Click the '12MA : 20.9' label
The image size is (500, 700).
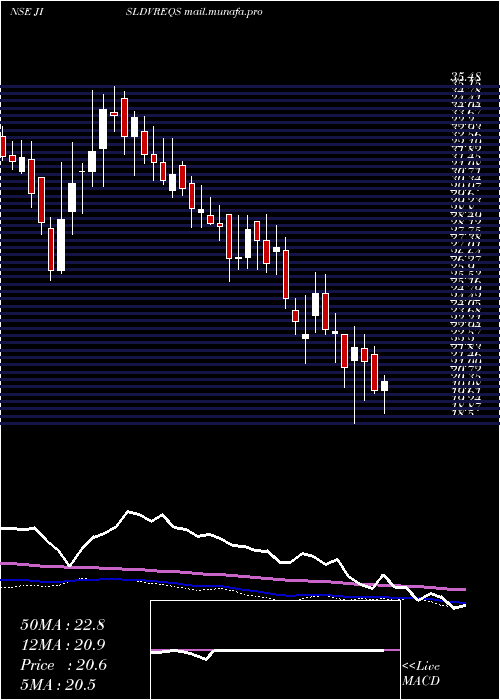62,645
